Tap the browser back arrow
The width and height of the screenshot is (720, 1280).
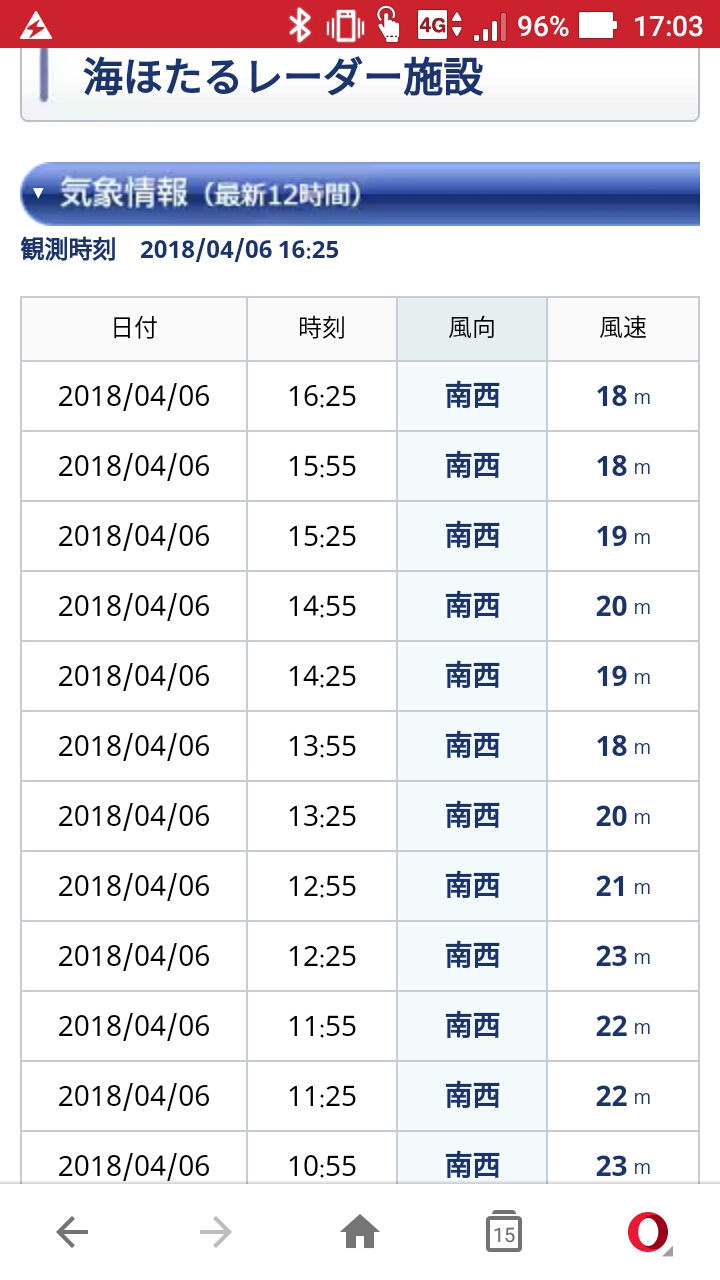72,1233
